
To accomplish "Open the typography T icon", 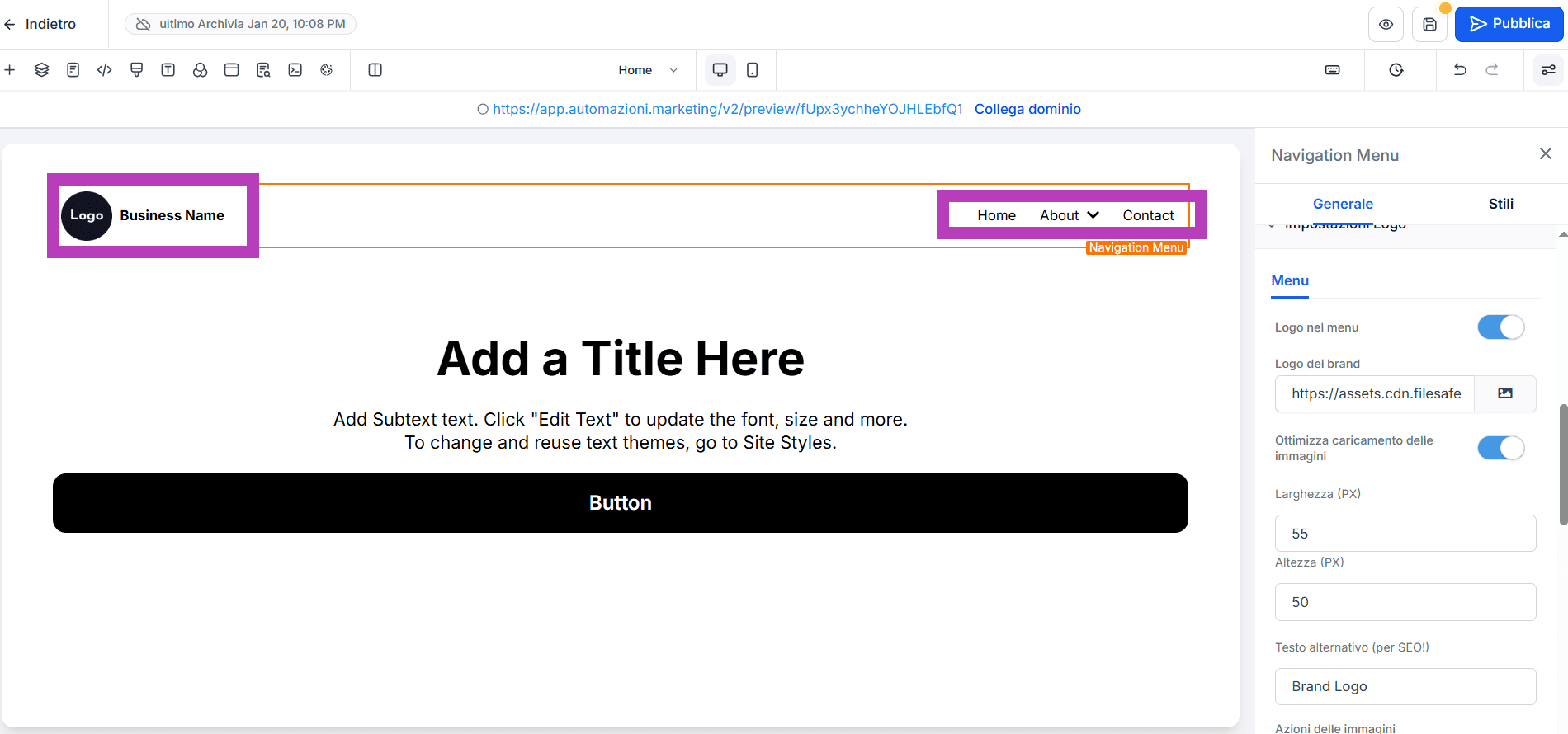I will click(168, 70).
